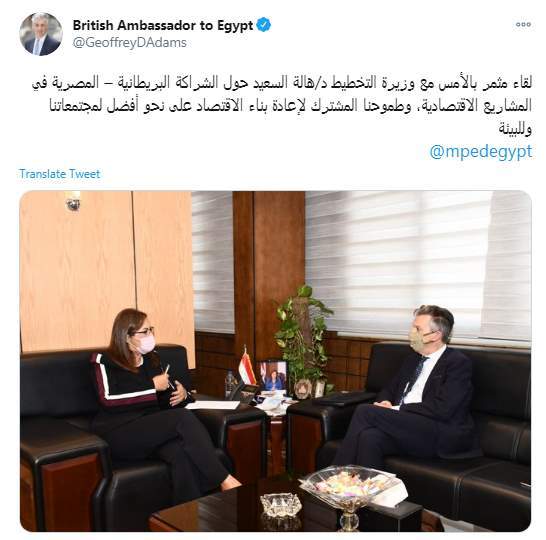Click the security camera on the wall
546x540 pixels.
(x=73, y=202)
